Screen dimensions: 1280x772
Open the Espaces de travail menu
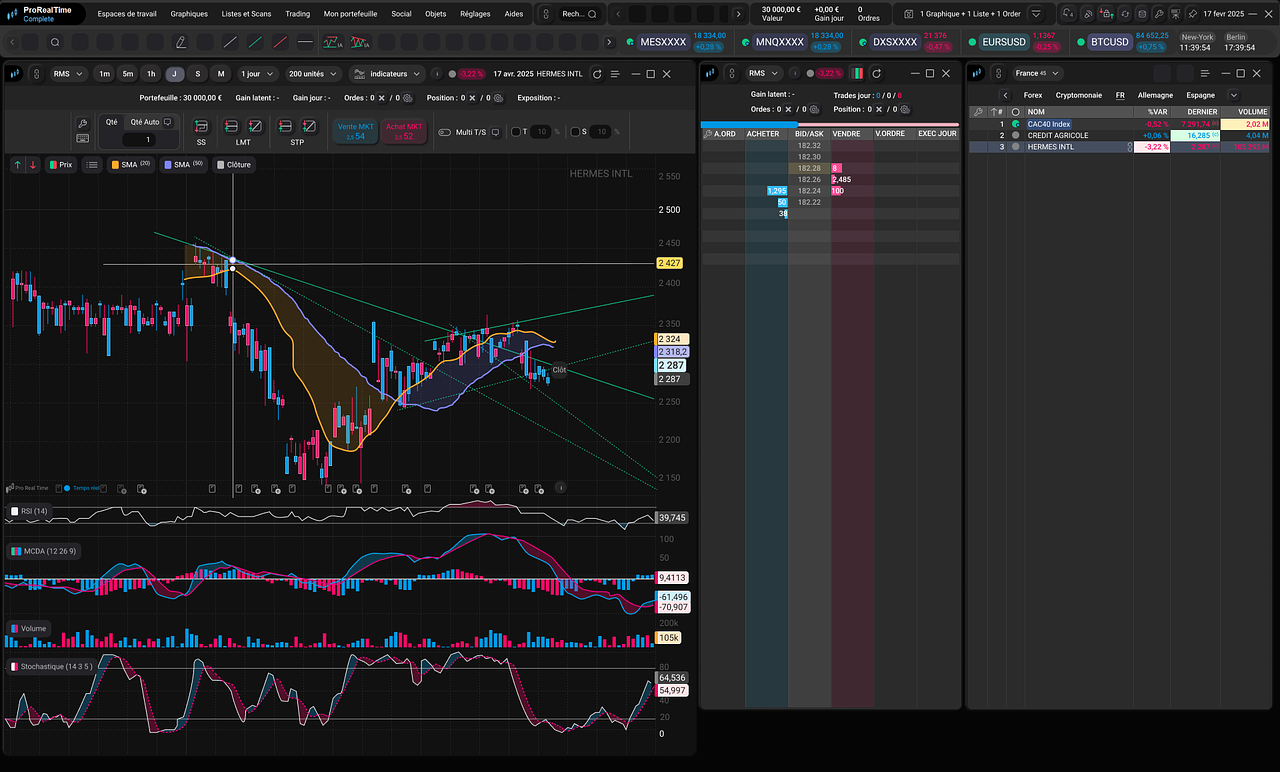click(127, 14)
